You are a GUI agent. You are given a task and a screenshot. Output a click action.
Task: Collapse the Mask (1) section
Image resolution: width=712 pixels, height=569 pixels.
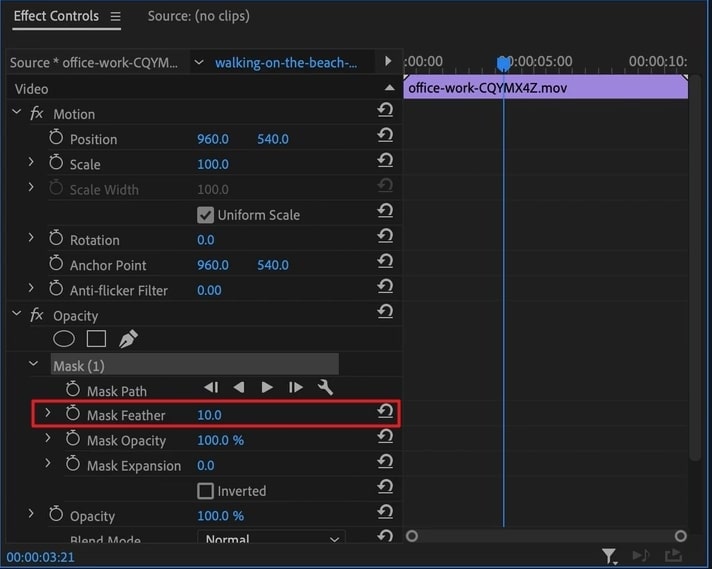pyautogui.click(x=34, y=363)
